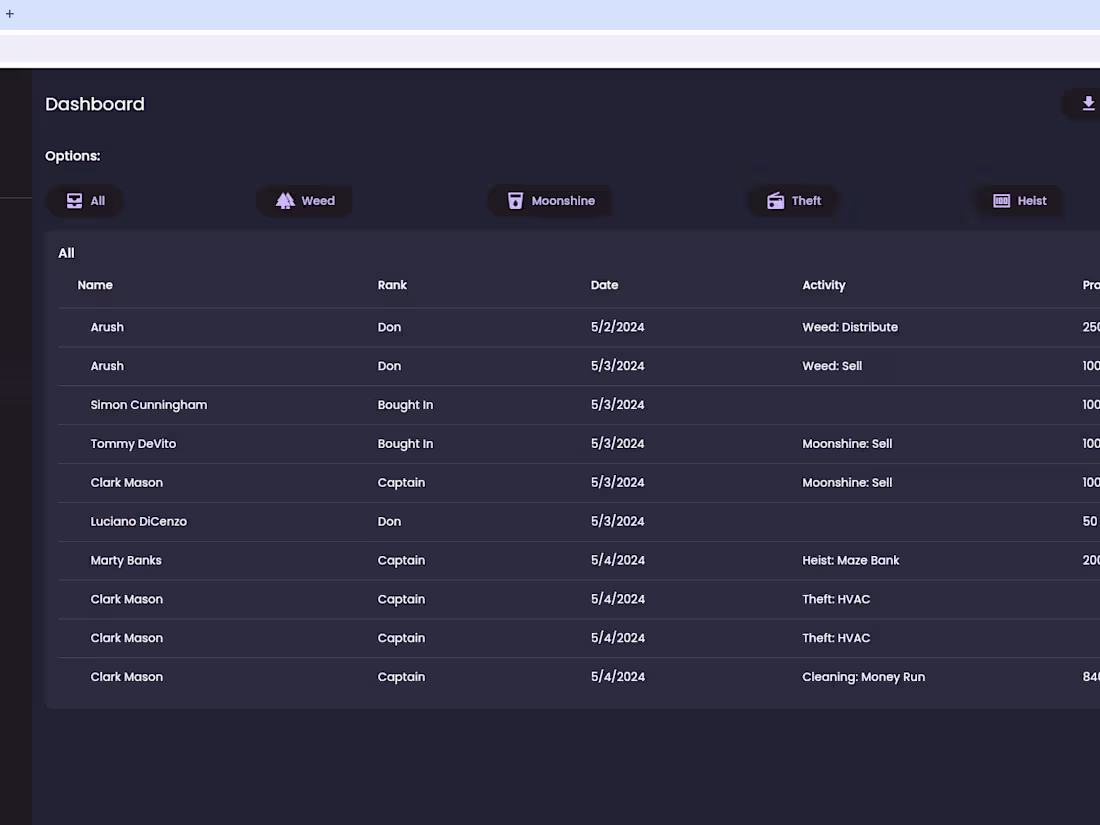Click the money icon in Heist filter
Viewport: 1100px width, 825px height.
tap(1001, 201)
